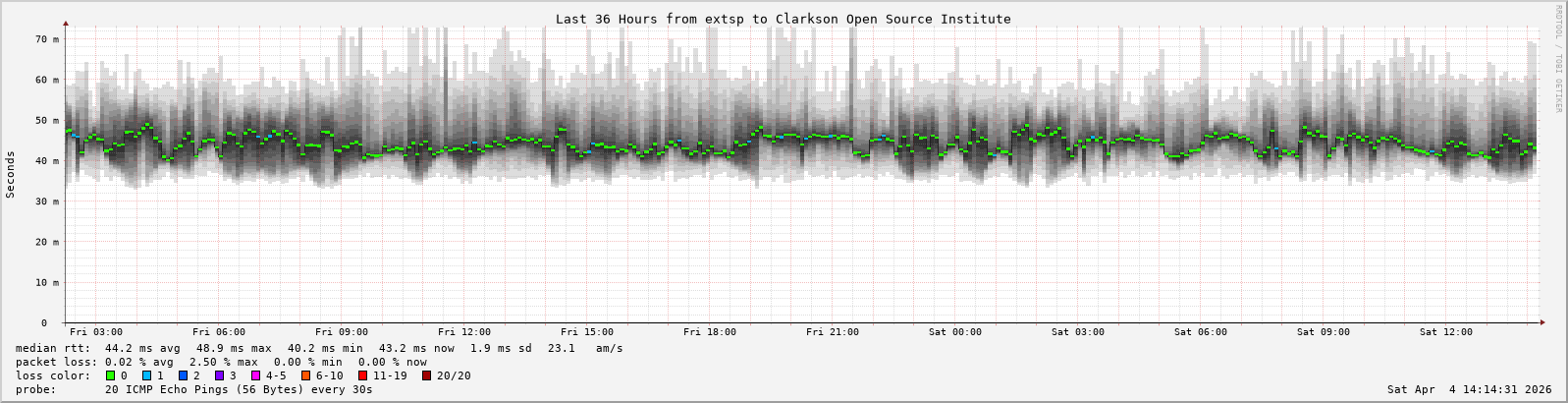1568x403 pixels.
Task: Click the green loss color swatch for 0
Action: tap(110, 375)
